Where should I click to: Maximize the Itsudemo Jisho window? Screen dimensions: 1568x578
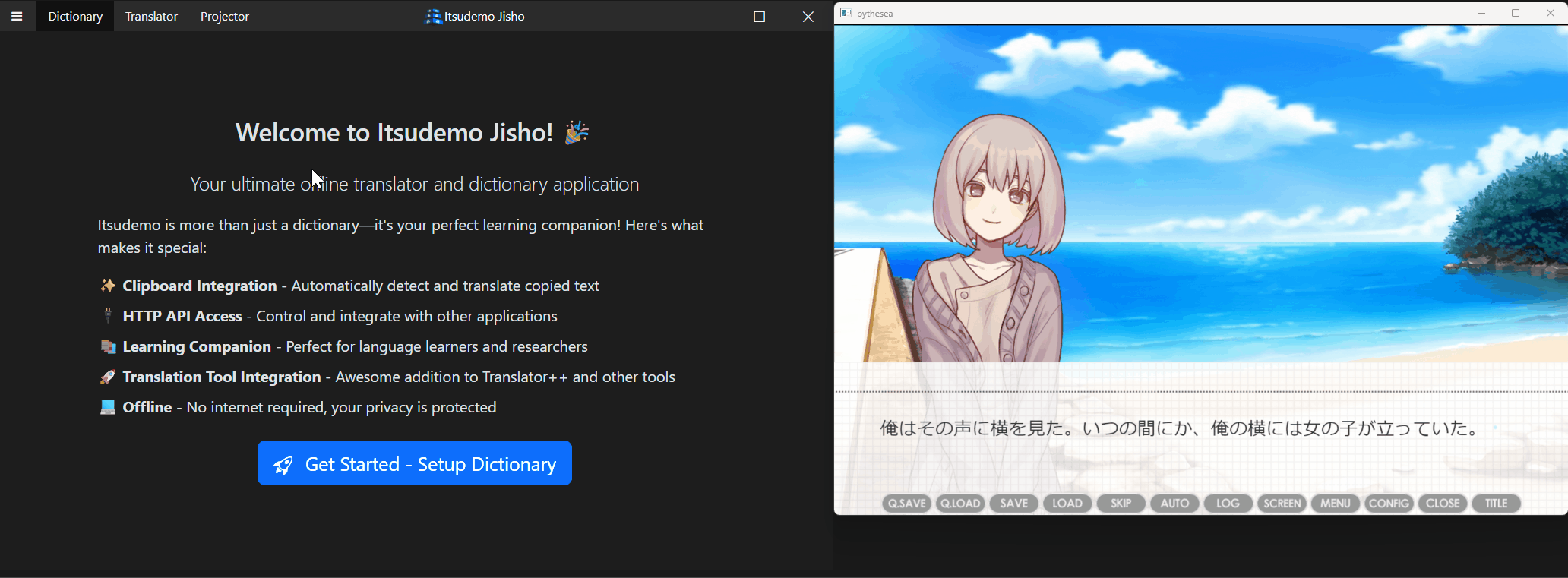click(x=759, y=16)
